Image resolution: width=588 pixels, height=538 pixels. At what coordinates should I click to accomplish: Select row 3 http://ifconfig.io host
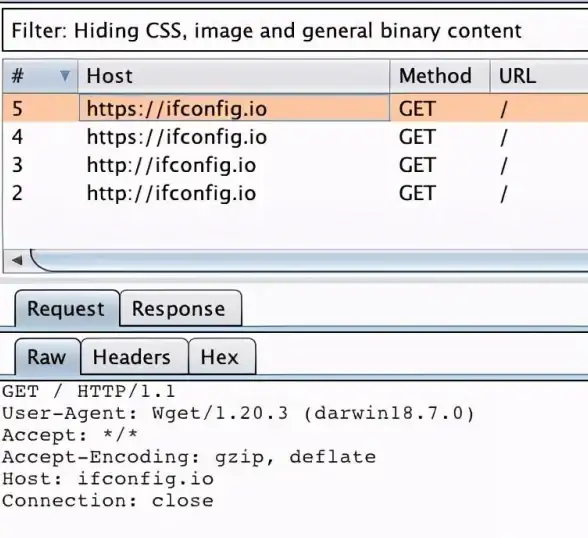pos(171,165)
